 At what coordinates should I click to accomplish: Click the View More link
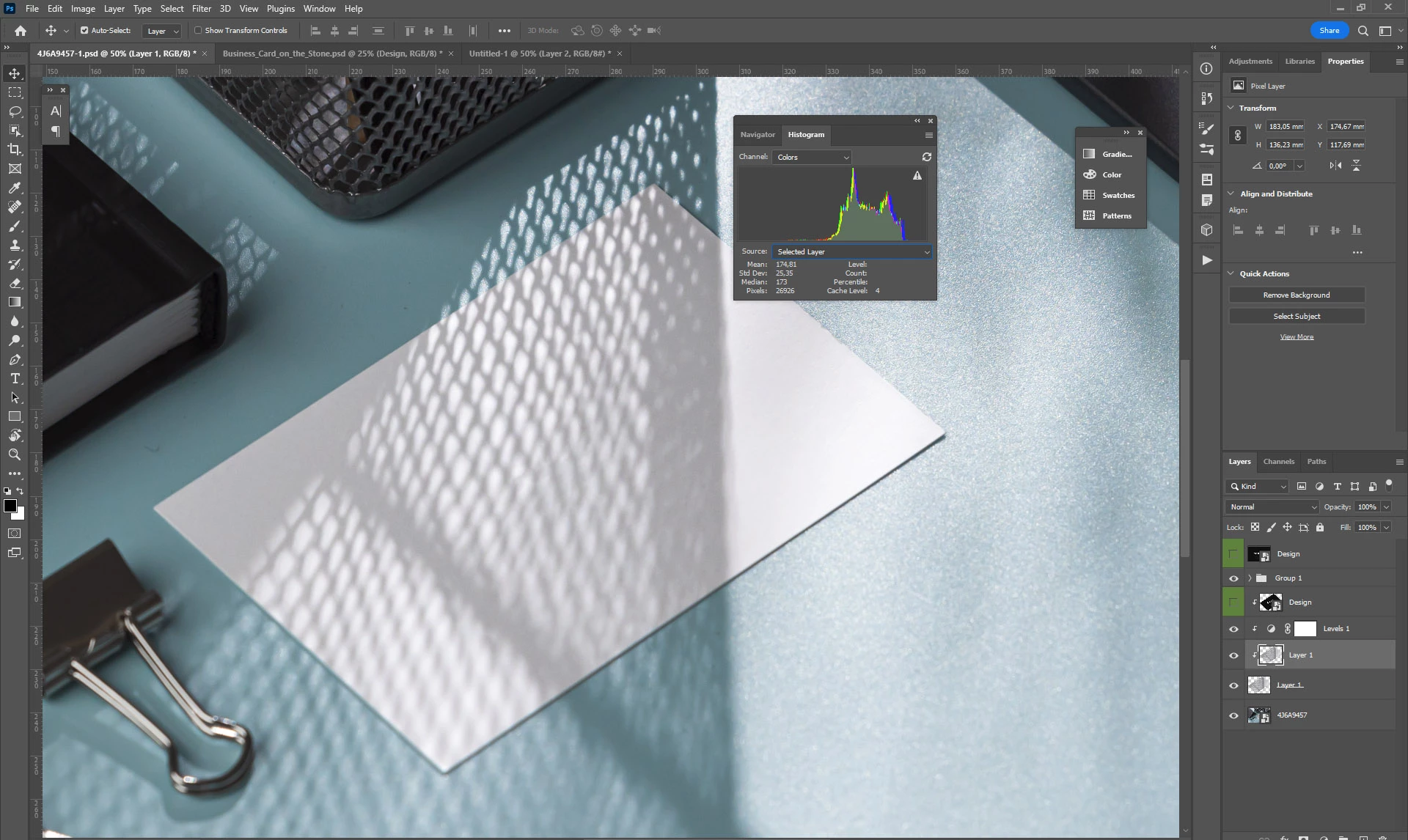pos(1296,337)
